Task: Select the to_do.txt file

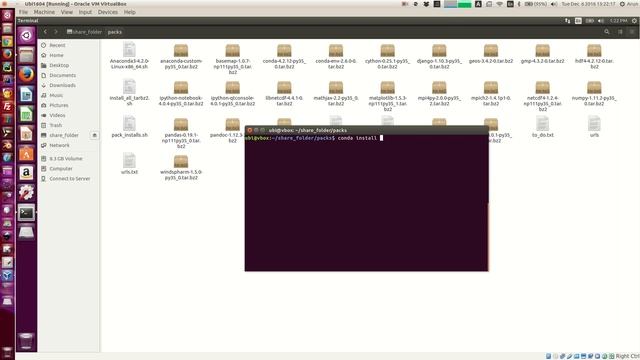Action: (x=542, y=127)
